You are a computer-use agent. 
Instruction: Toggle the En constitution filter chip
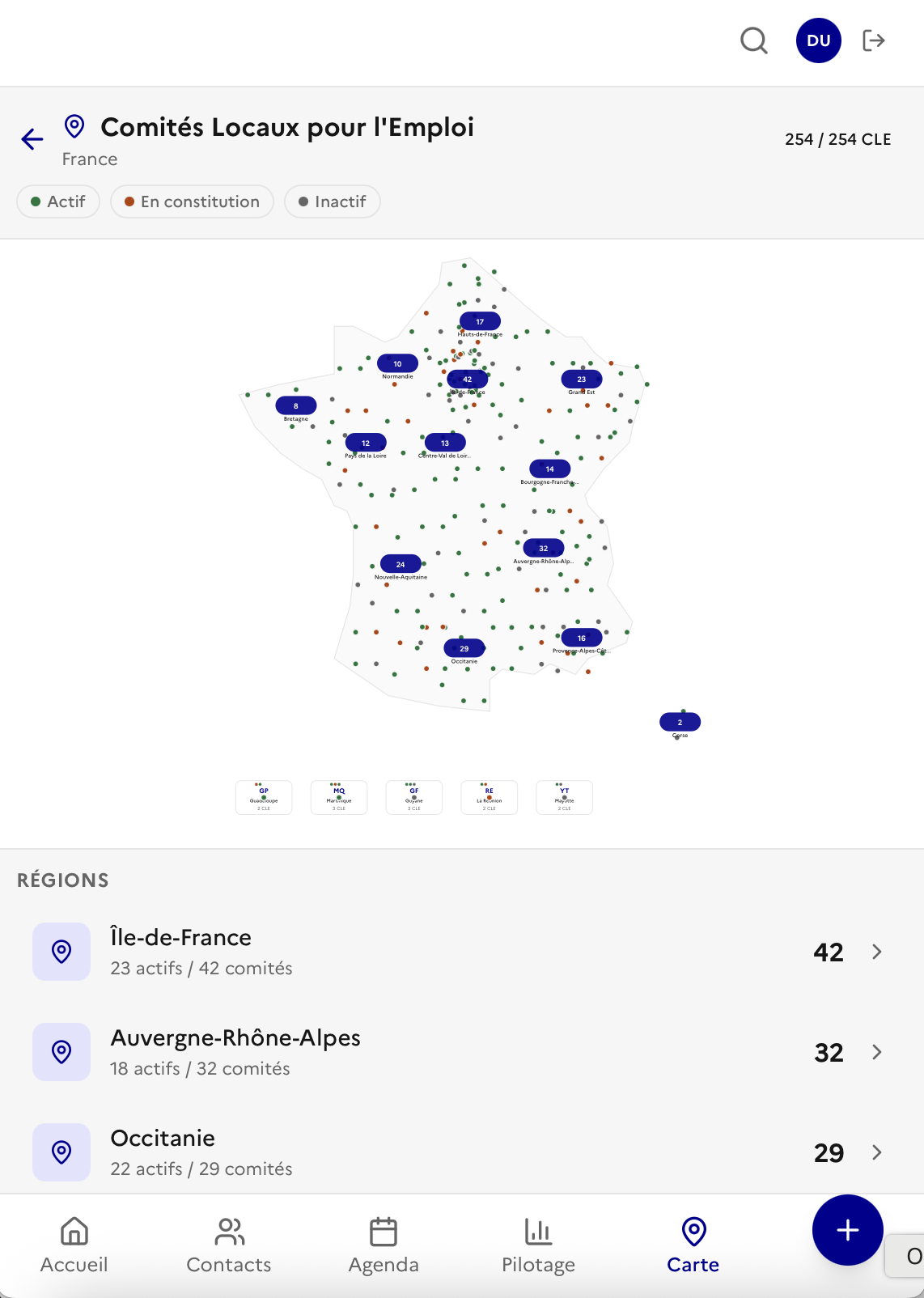tap(192, 201)
